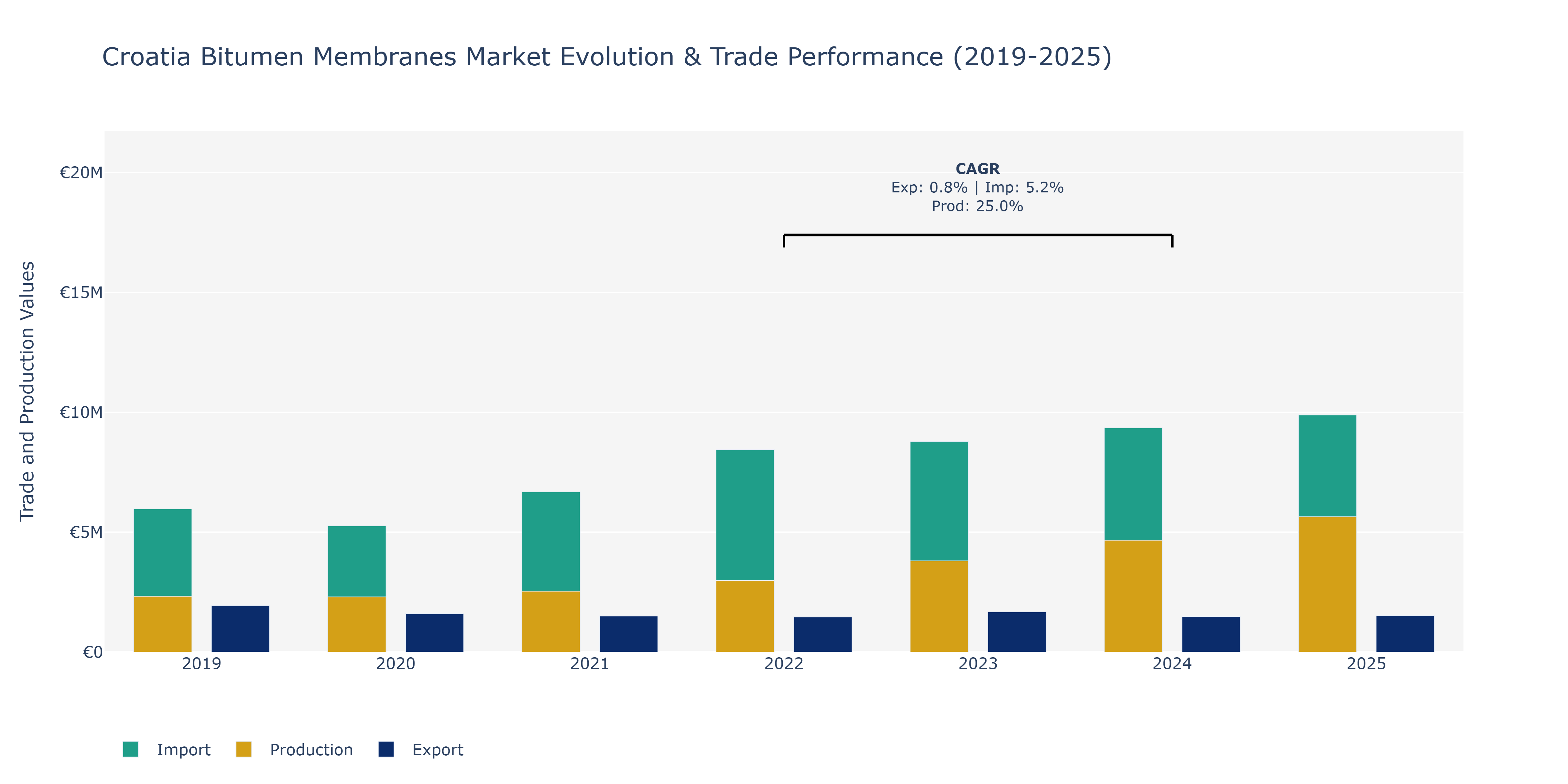
Task: Click the €0 axis label
Action: coord(92,653)
